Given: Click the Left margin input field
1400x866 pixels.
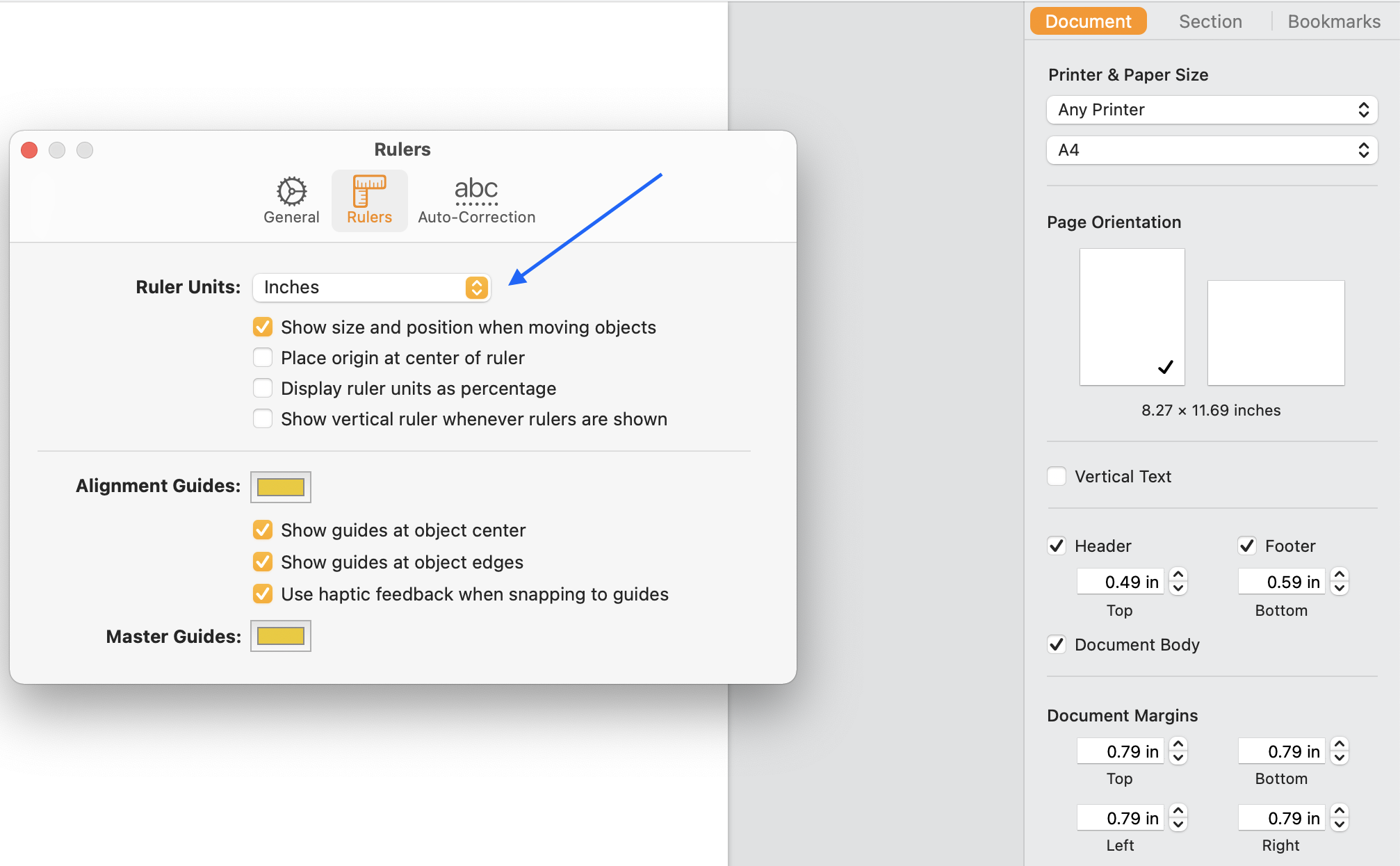Looking at the screenshot, I should [1121, 818].
